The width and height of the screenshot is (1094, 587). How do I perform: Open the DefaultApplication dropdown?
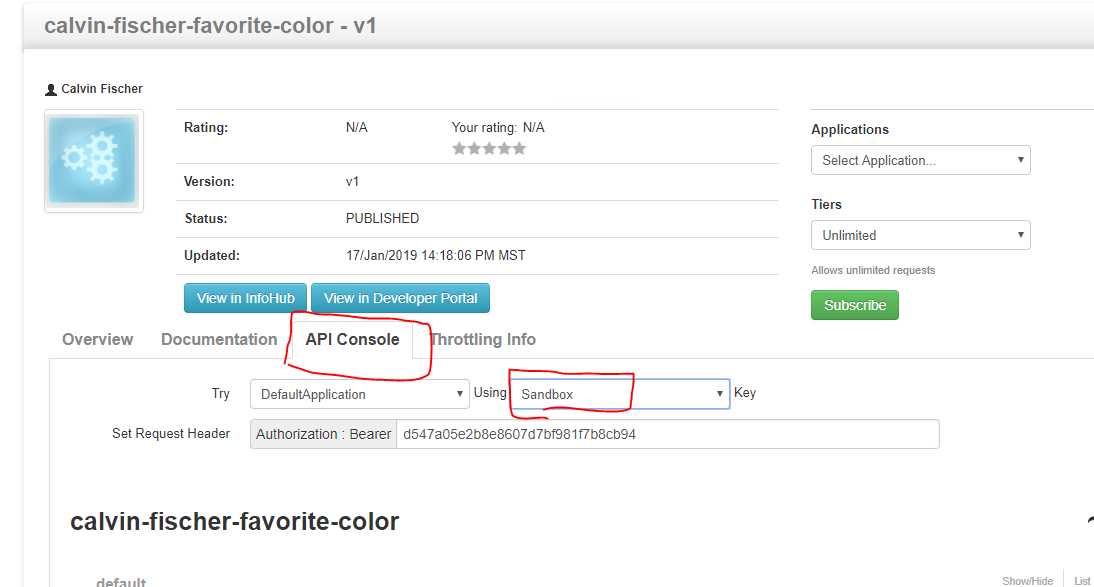click(x=359, y=394)
